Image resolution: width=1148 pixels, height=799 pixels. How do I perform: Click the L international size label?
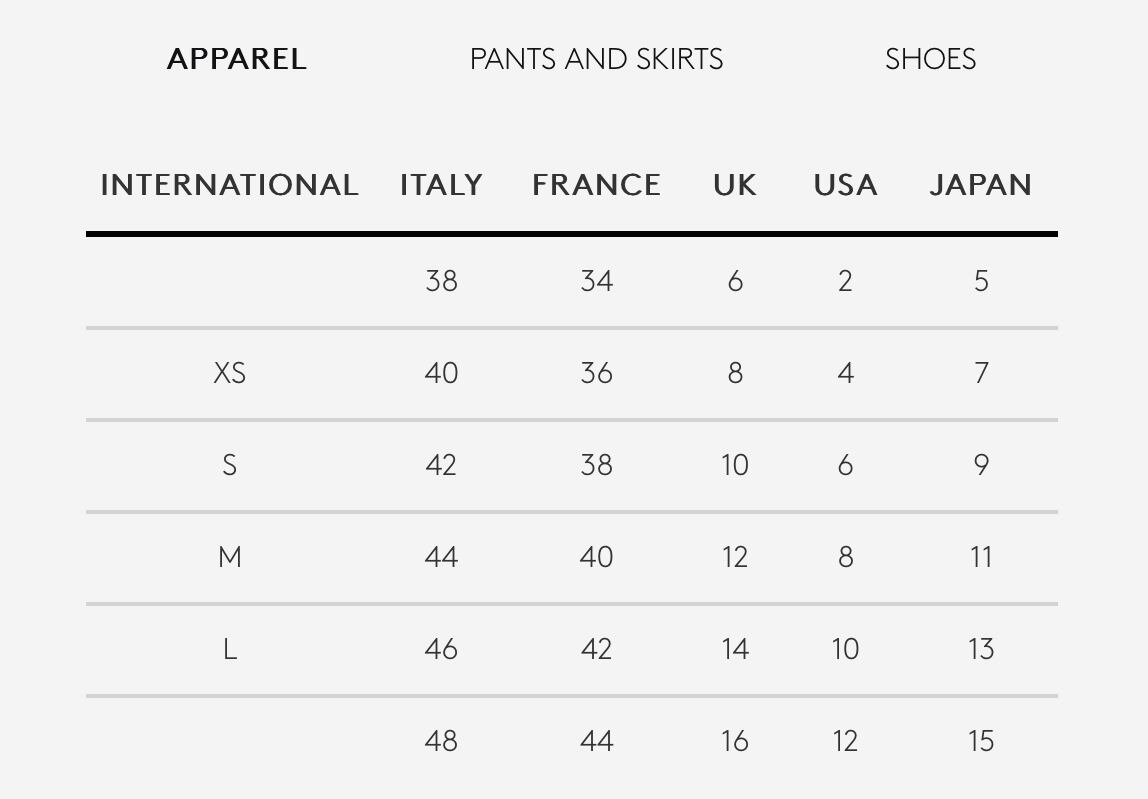229,649
